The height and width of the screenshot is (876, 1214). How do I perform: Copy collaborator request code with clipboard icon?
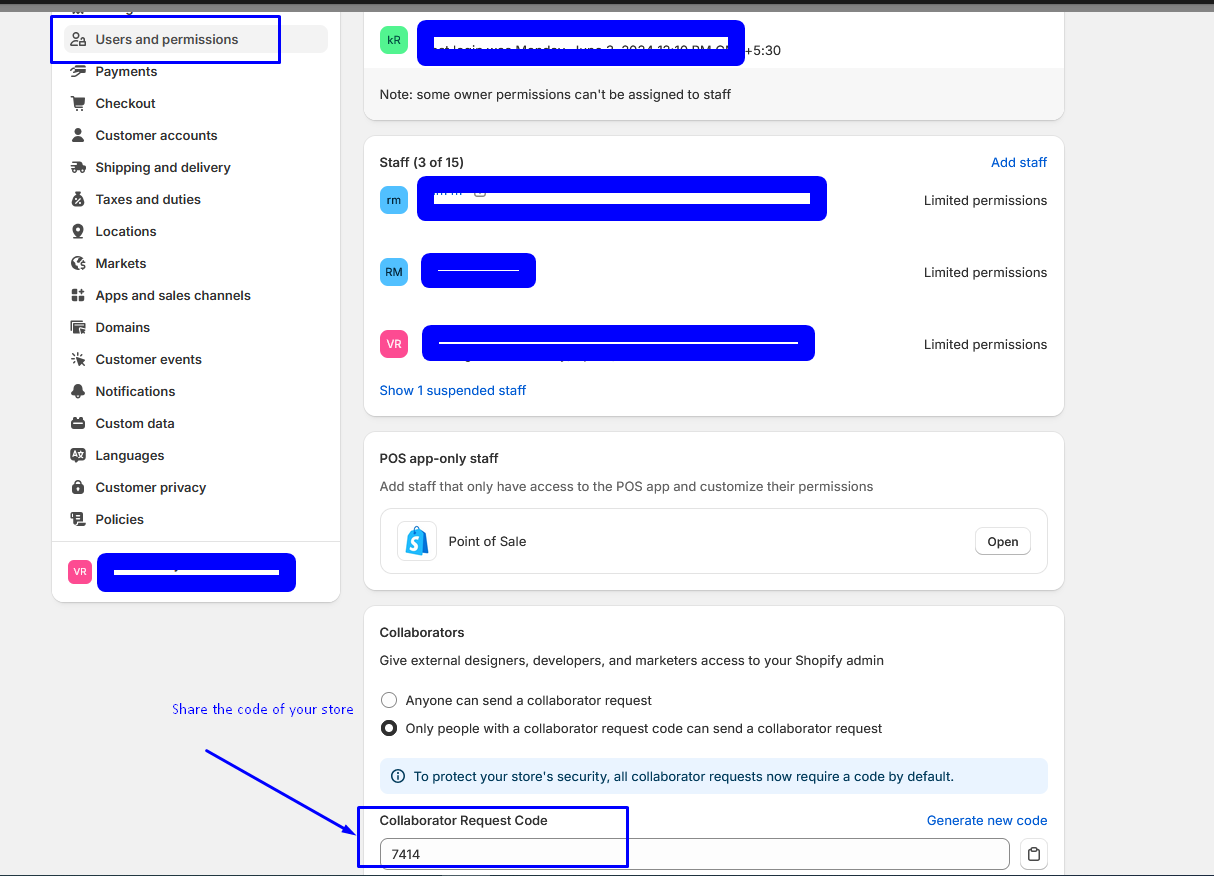pos(1034,854)
